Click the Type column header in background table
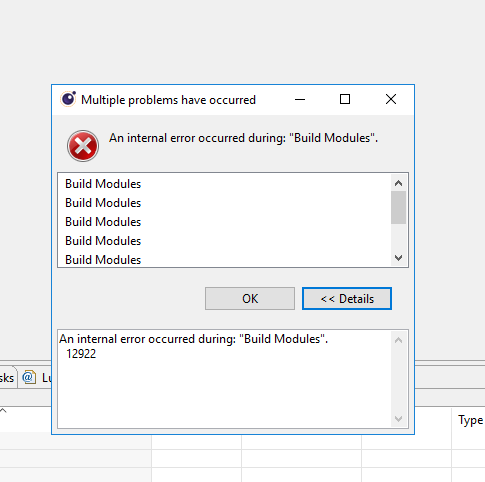 tap(470, 420)
